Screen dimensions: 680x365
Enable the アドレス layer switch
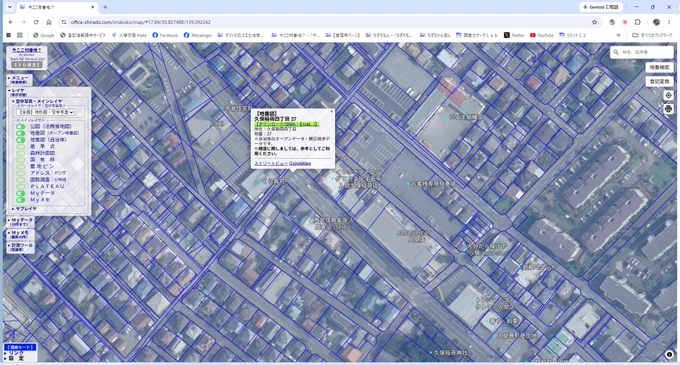(x=20, y=173)
